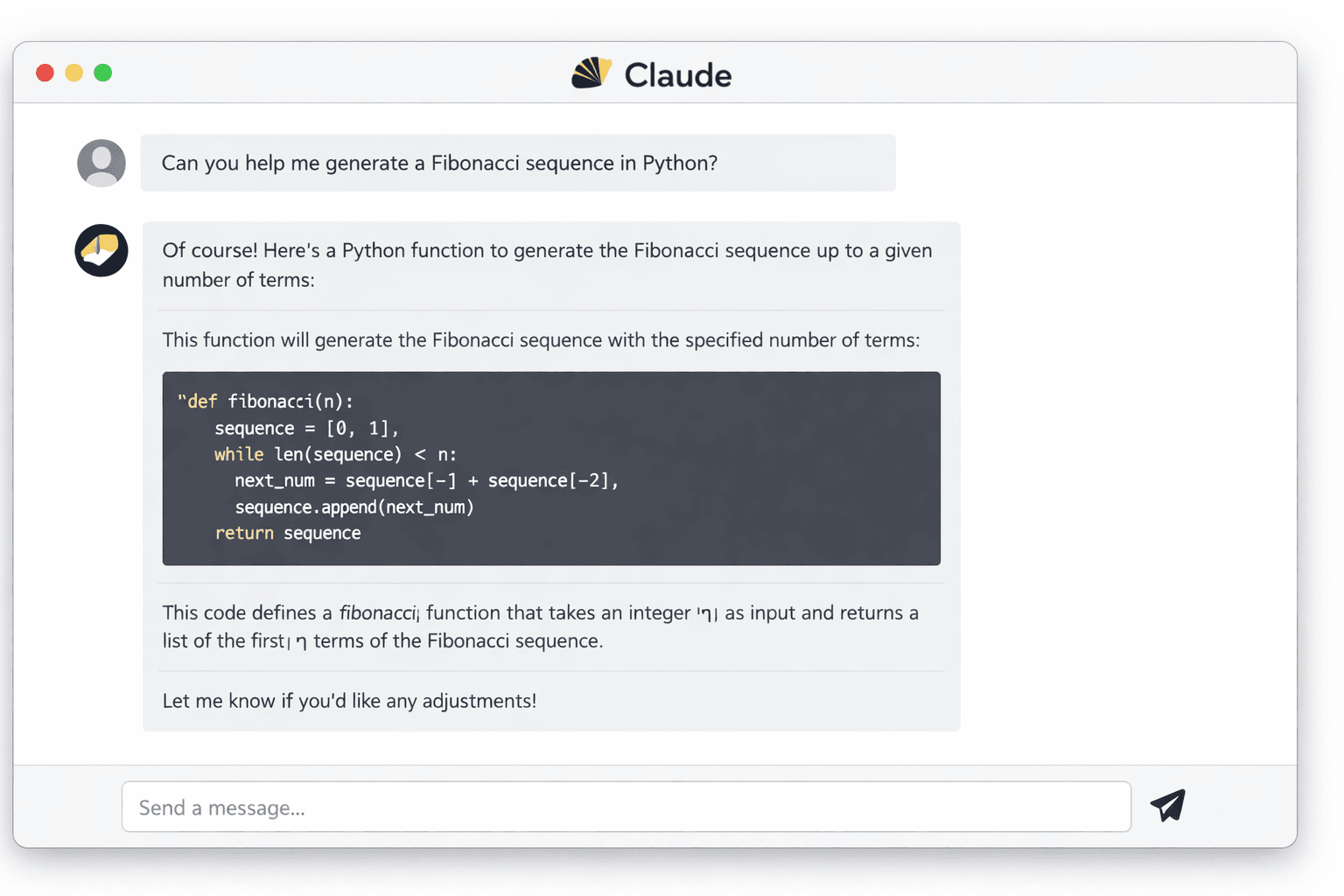
Task: Close the window with the red button
Action: [45, 73]
